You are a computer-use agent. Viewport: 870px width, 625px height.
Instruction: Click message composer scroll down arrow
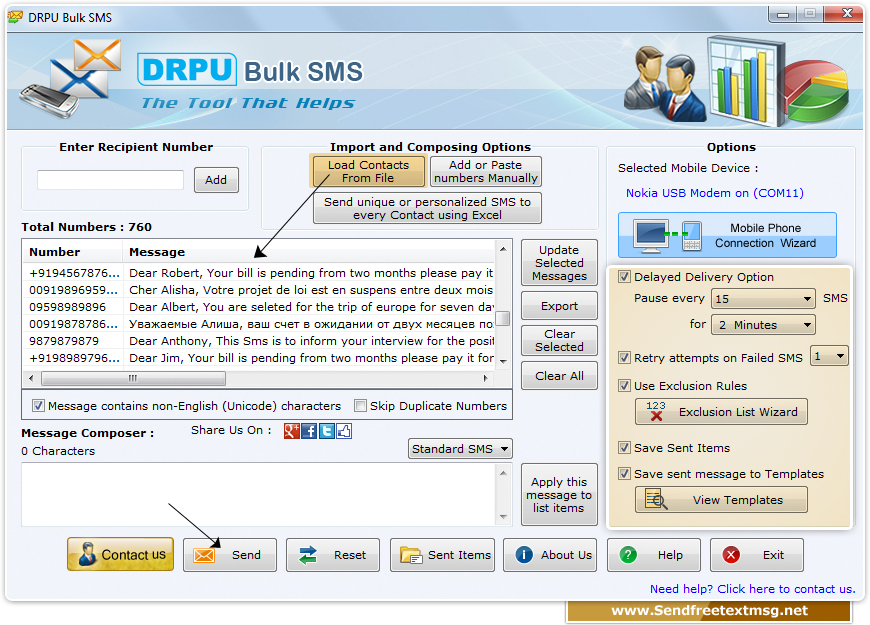(503, 517)
